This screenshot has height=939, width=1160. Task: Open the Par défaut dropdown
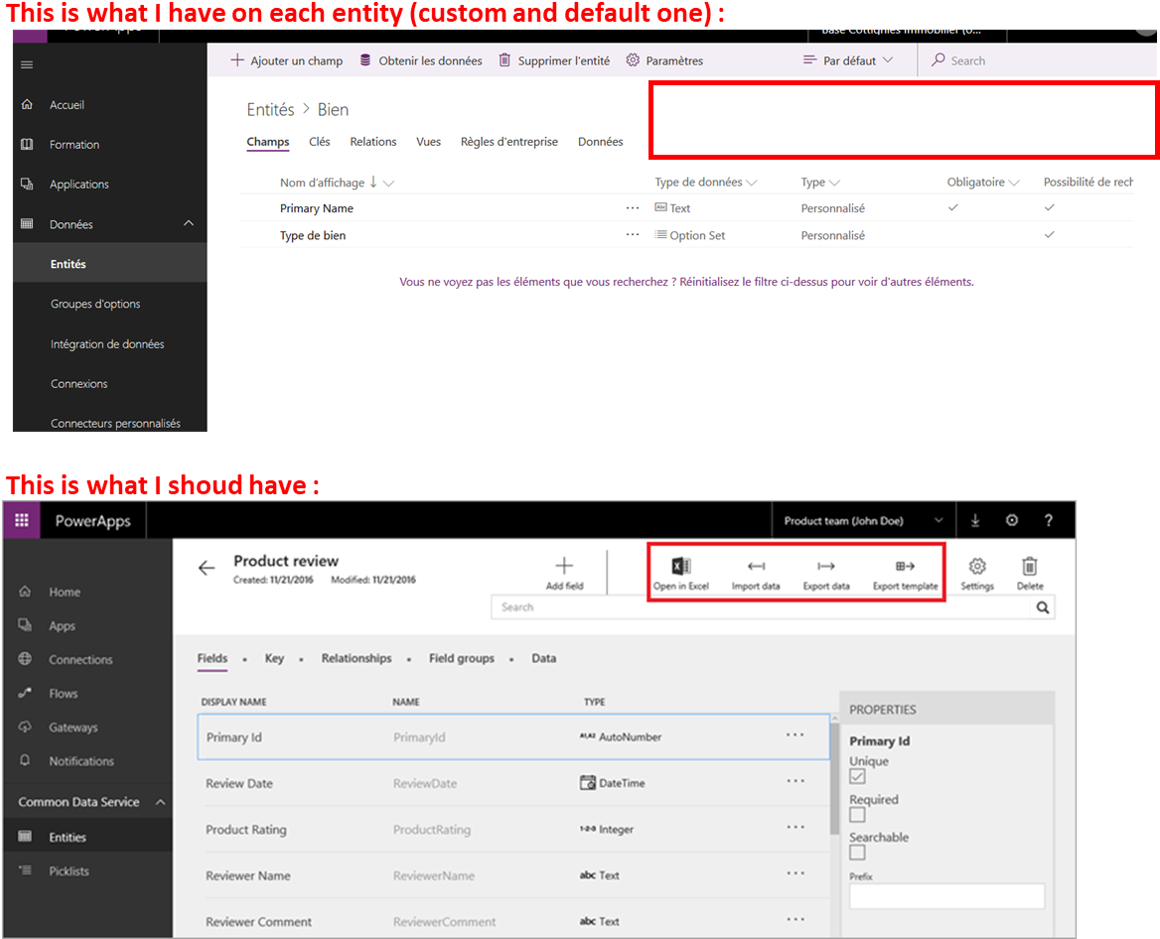pyautogui.click(x=848, y=61)
